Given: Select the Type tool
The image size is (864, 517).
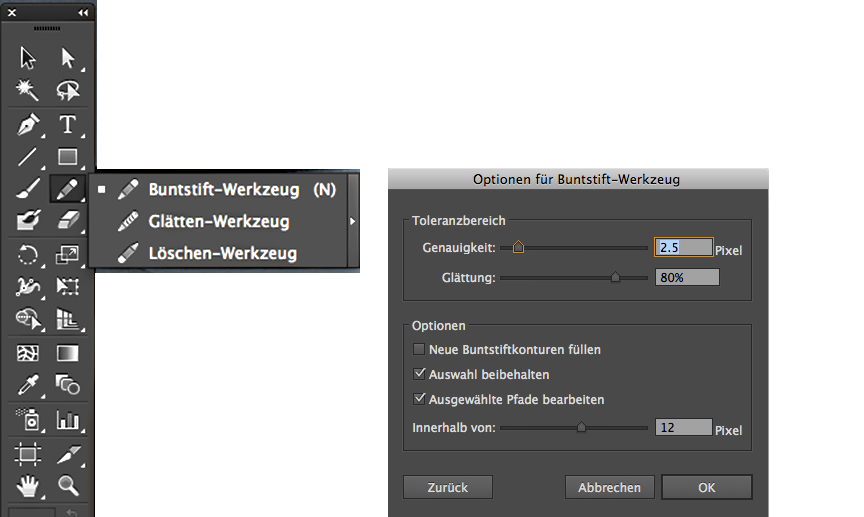Looking at the screenshot, I should pos(67,125).
